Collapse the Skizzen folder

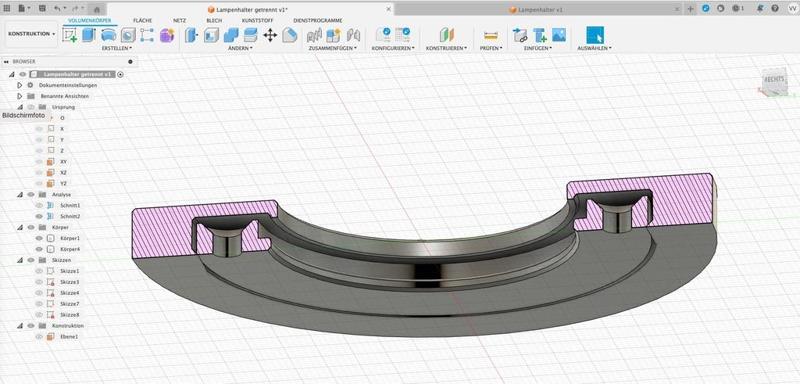(x=20, y=260)
